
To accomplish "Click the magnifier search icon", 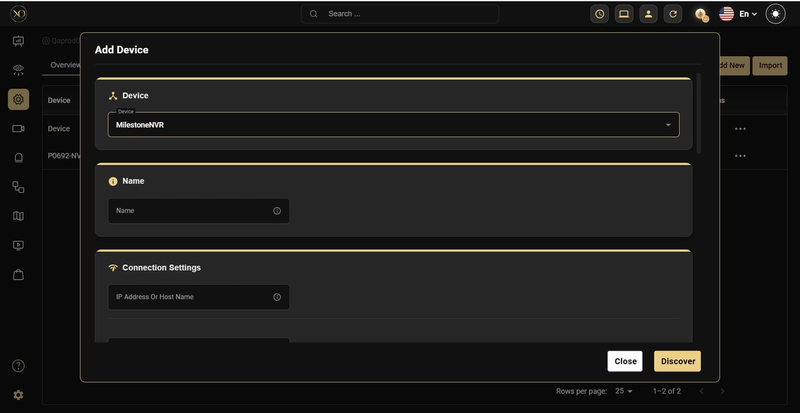I will click(x=314, y=14).
